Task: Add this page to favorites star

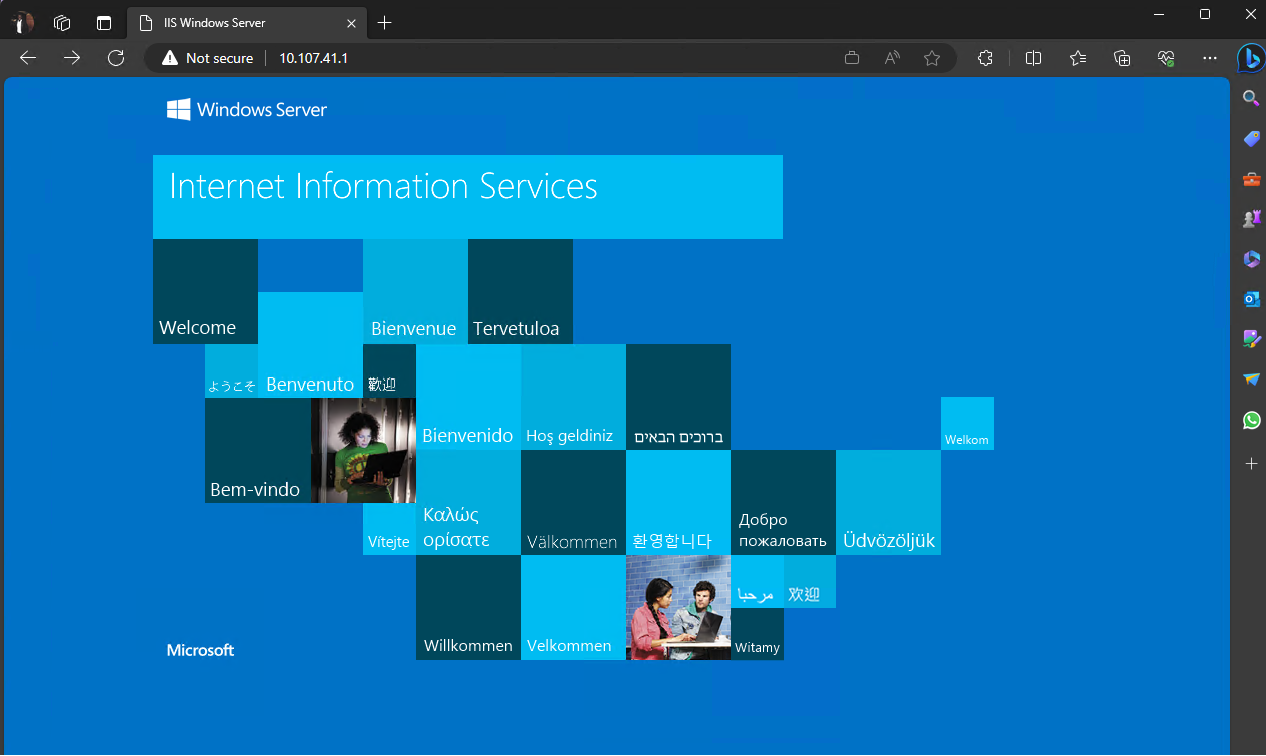Action: tap(932, 58)
